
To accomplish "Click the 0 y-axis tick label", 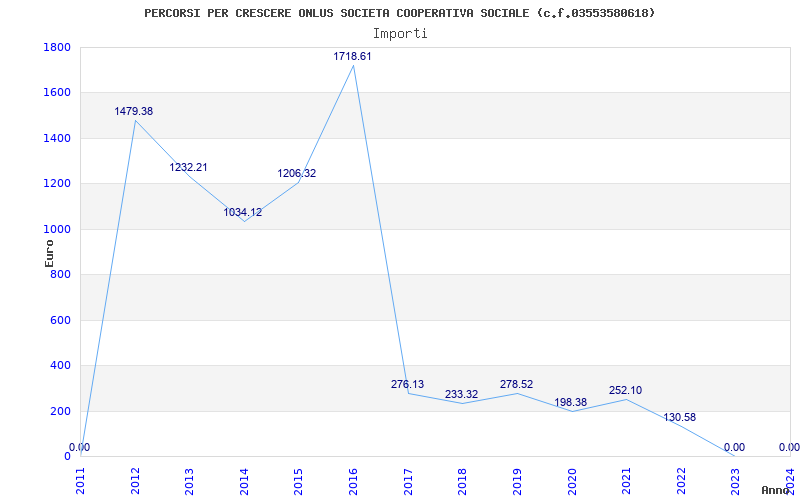I will [x=67, y=457].
